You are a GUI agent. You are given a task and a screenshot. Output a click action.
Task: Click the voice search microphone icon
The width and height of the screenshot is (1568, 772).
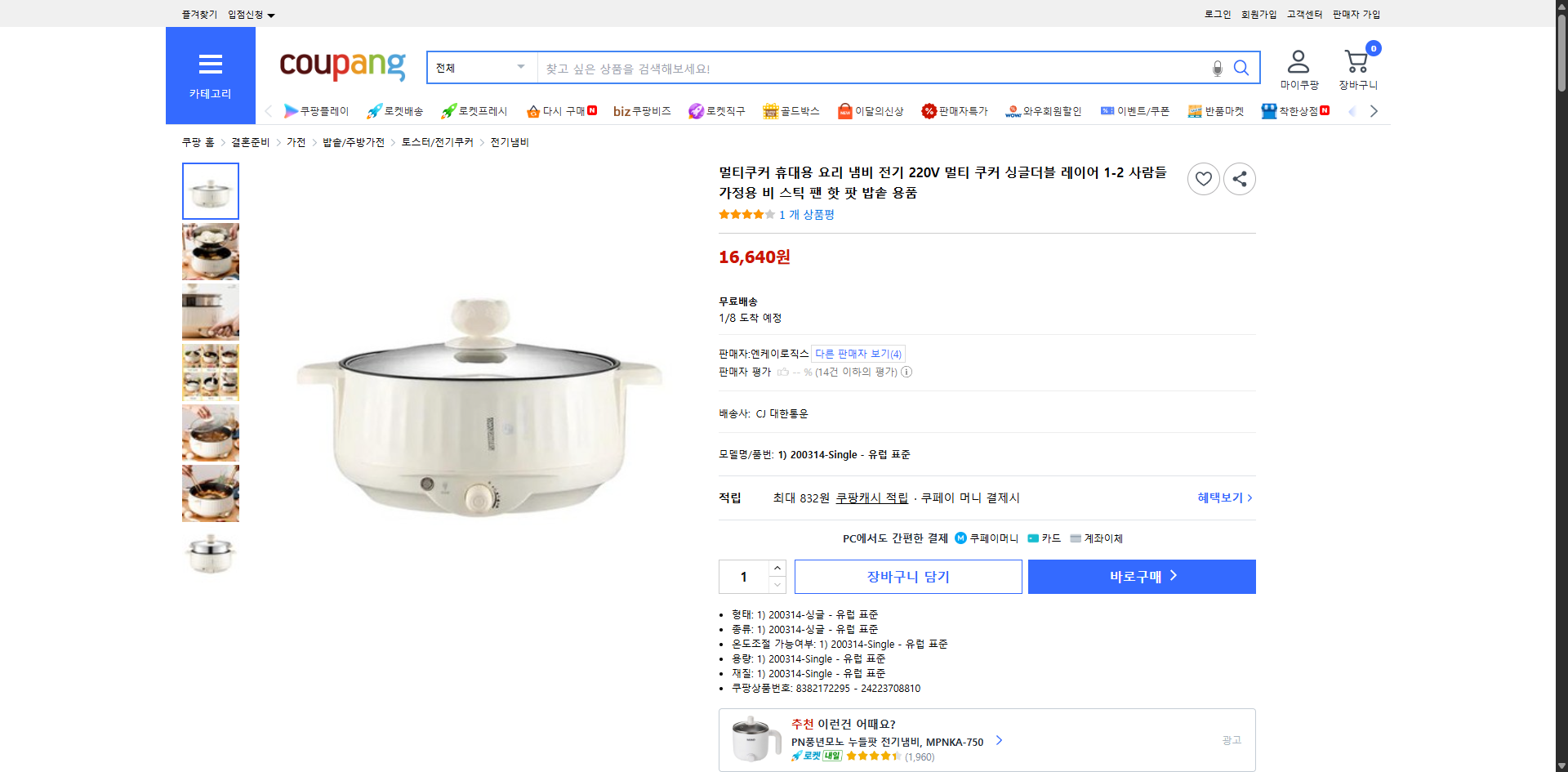click(x=1216, y=68)
